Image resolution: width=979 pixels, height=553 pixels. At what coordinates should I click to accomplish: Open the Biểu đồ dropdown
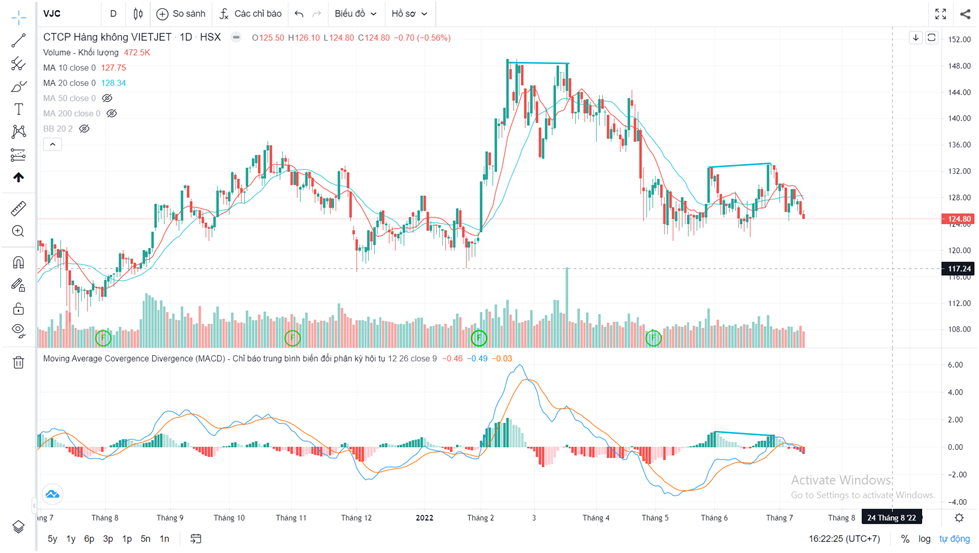355,14
